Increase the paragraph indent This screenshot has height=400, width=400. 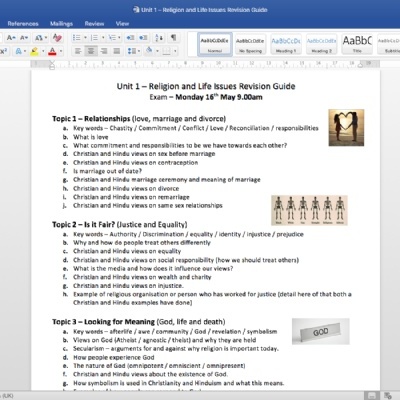[143, 38]
